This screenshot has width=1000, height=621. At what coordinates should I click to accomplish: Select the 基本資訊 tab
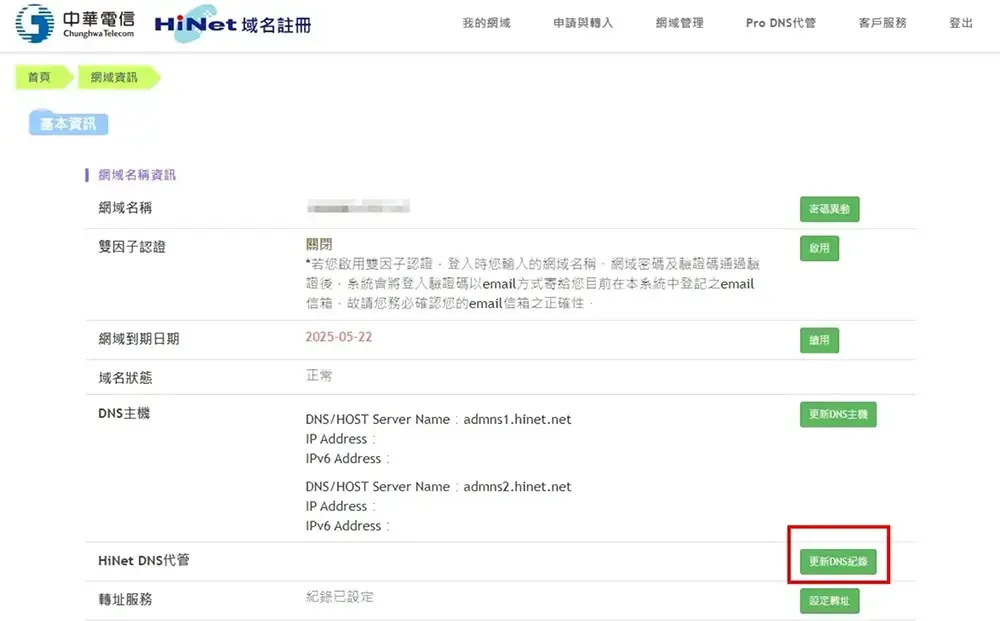pos(68,123)
